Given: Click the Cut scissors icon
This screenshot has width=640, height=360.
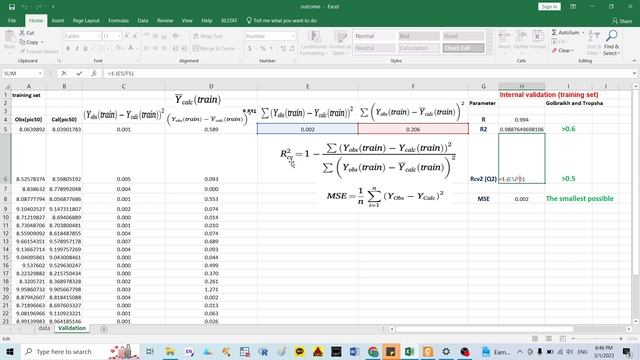Looking at the screenshot, I should (x=22, y=33).
